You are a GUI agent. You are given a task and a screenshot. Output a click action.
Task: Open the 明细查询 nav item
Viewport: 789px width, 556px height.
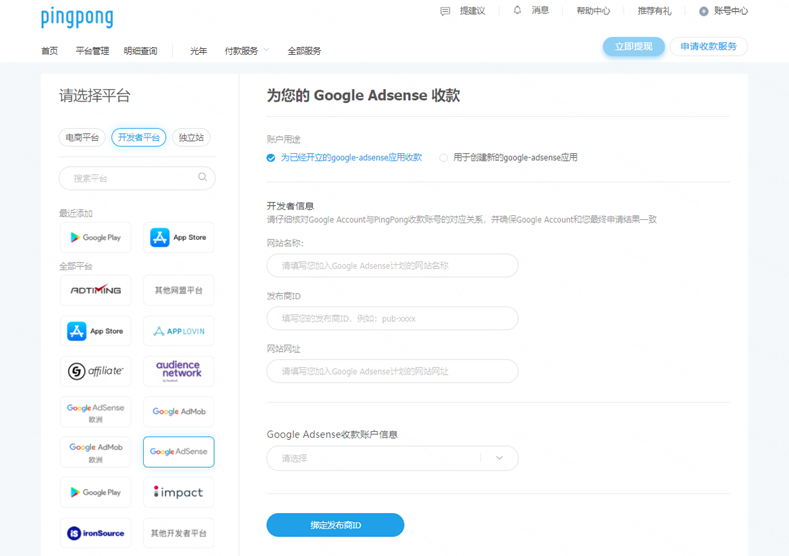tap(140, 51)
